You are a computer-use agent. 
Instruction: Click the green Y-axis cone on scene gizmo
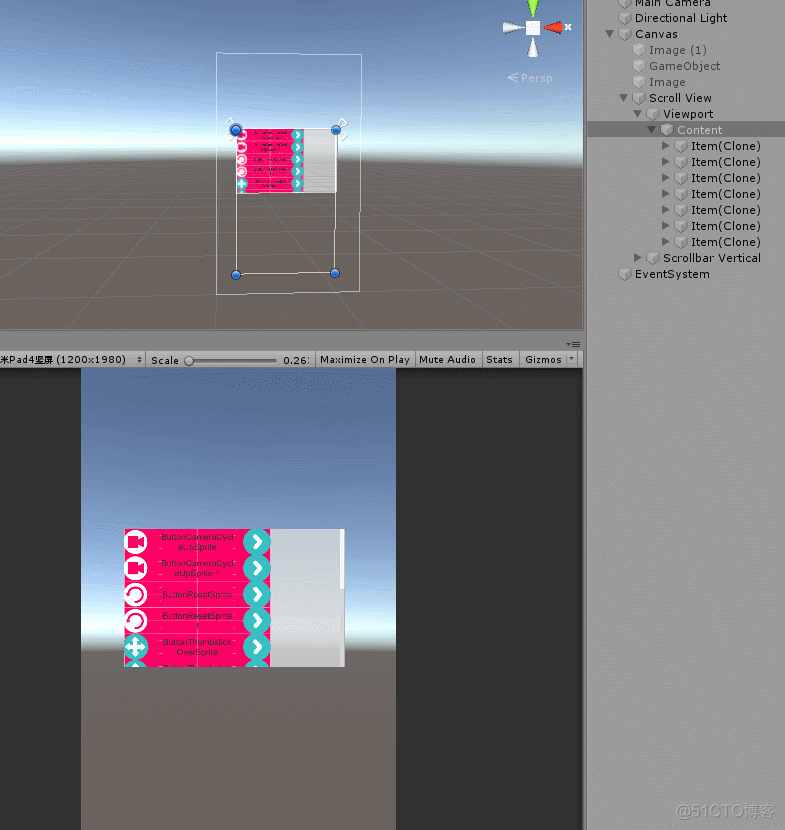533,7
